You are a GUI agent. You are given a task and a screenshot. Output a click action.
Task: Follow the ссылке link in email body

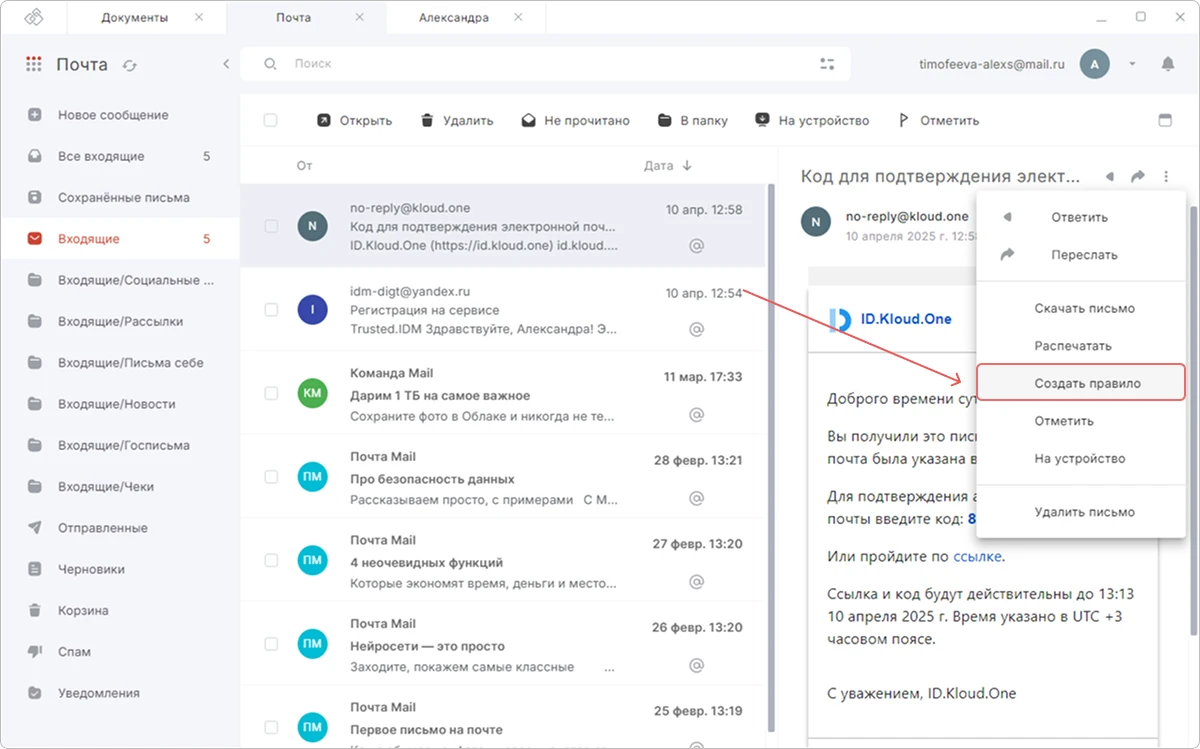[x=977, y=556]
